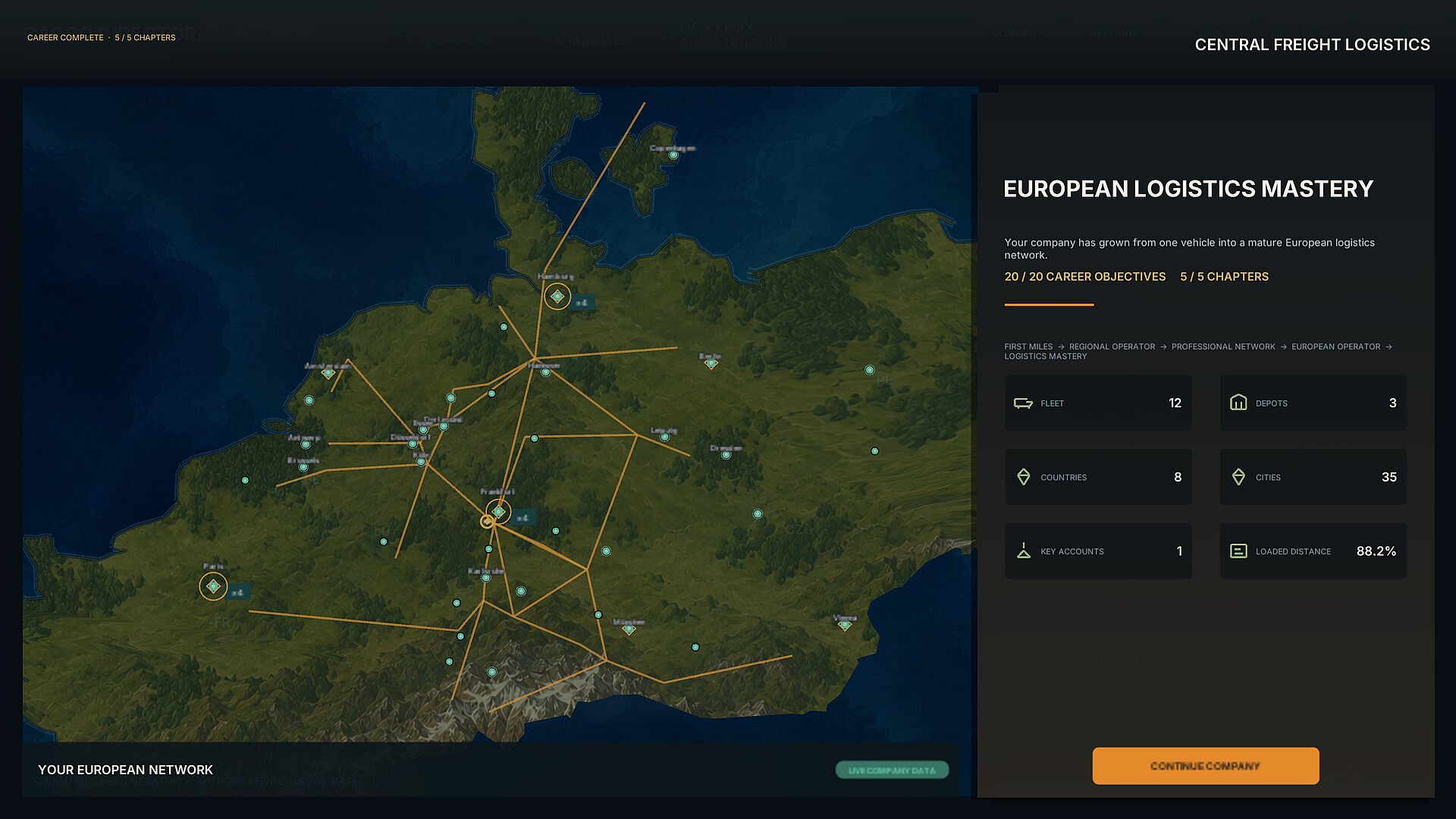Select the Frankfurt depot marker on map

click(498, 512)
